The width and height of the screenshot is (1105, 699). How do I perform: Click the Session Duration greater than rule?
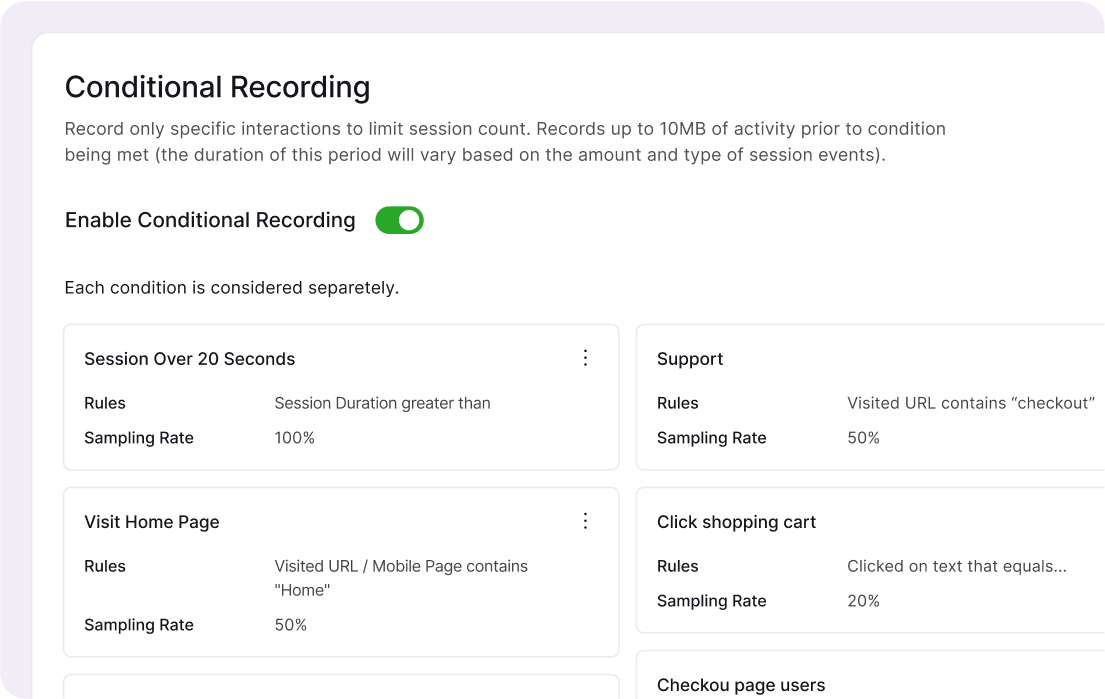(382, 403)
